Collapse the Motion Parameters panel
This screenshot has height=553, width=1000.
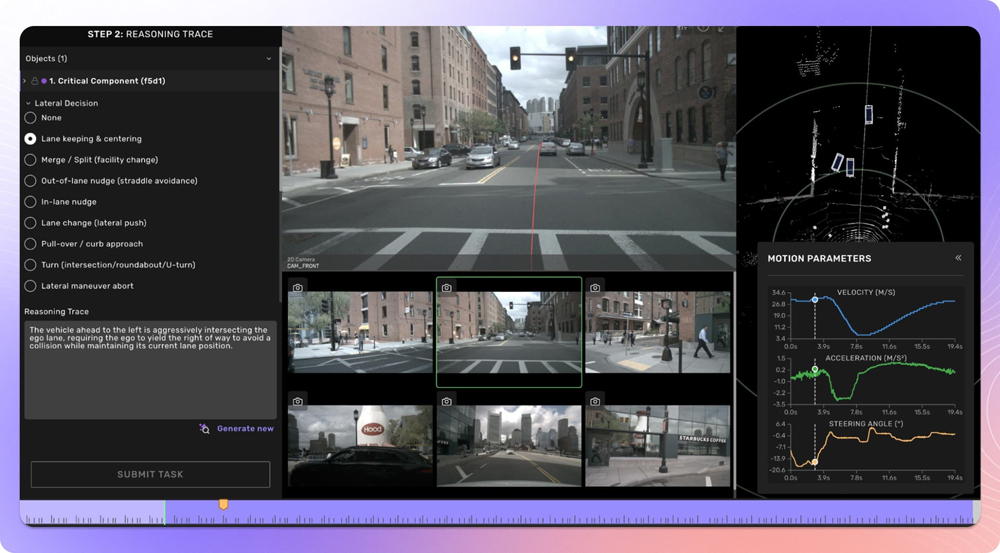click(x=958, y=258)
